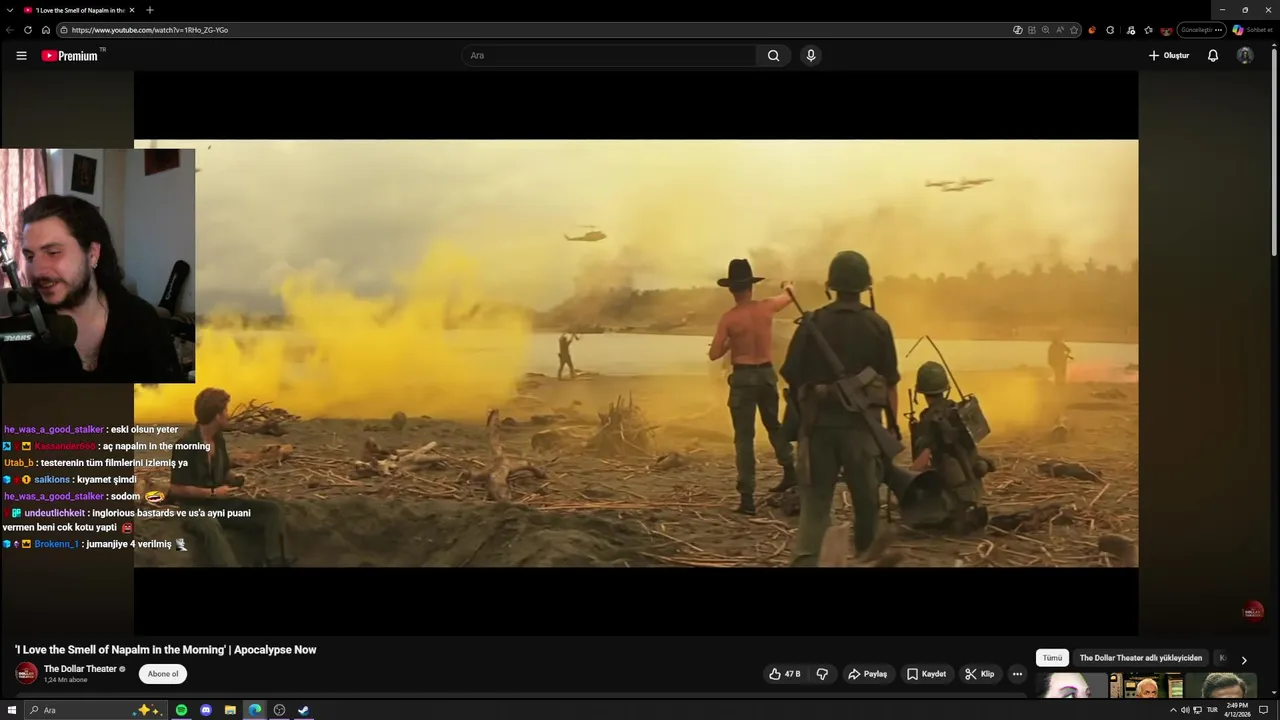Image resolution: width=1280 pixels, height=720 pixels.
Task: Open browser home page icon
Action: click(45, 30)
